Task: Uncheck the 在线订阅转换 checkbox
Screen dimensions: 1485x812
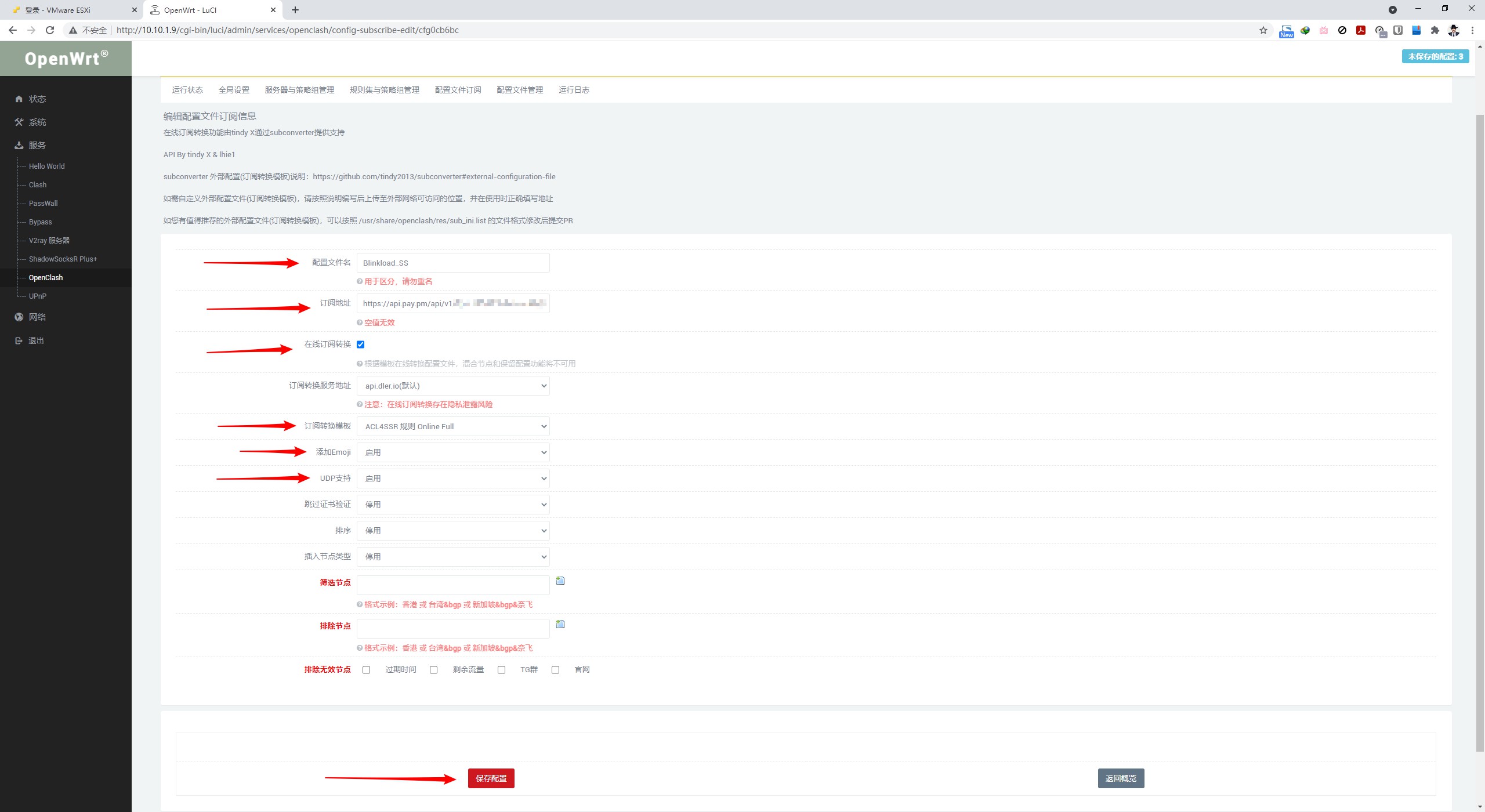Action: pyautogui.click(x=361, y=345)
